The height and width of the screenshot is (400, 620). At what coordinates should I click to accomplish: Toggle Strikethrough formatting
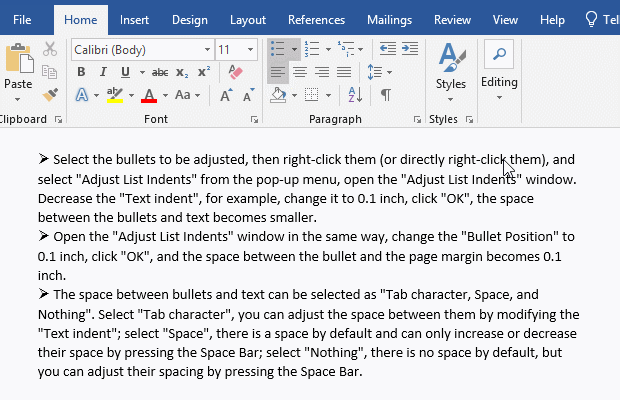coord(160,72)
